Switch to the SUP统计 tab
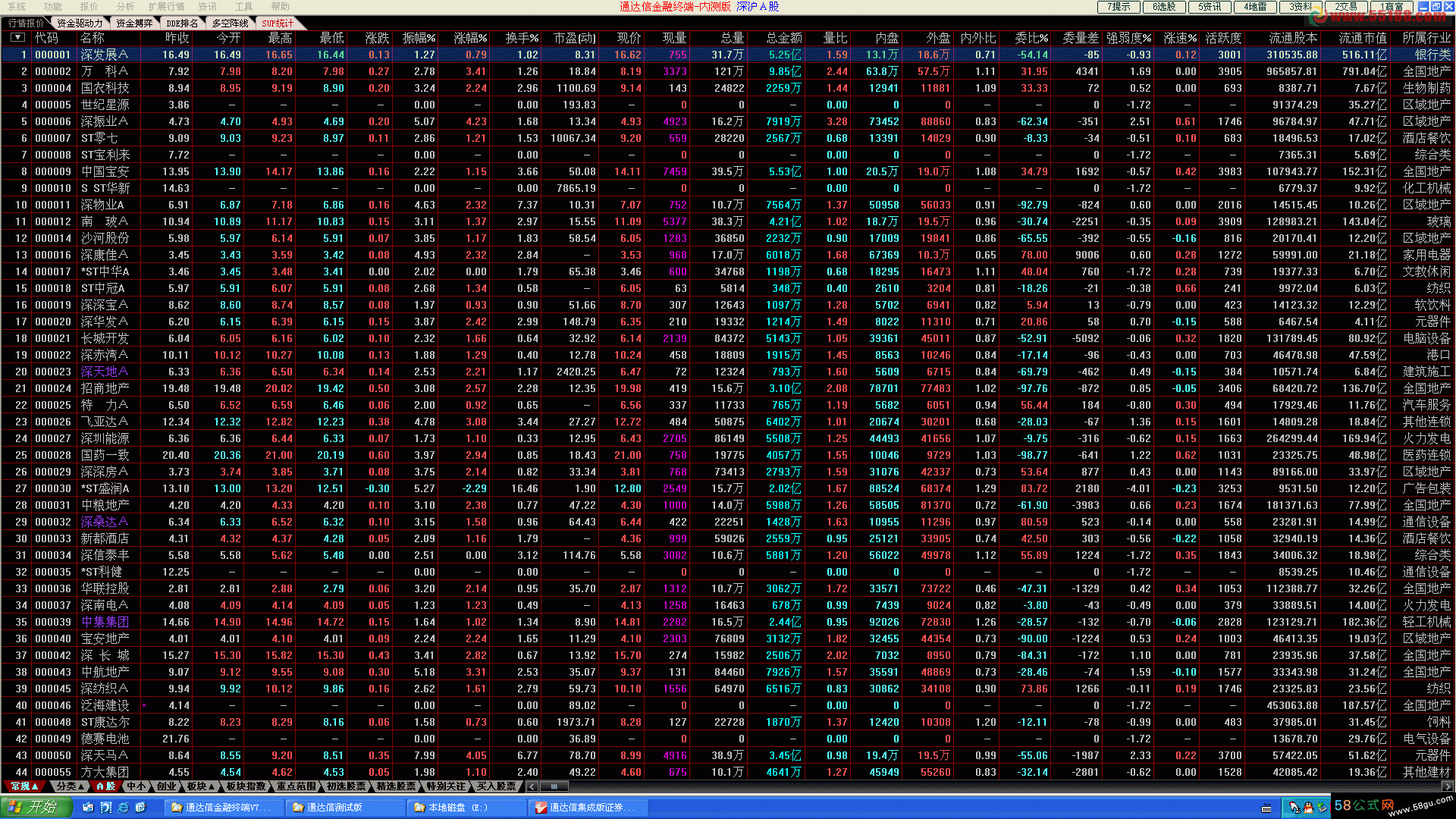This screenshot has height=819, width=1456. pos(278,23)
